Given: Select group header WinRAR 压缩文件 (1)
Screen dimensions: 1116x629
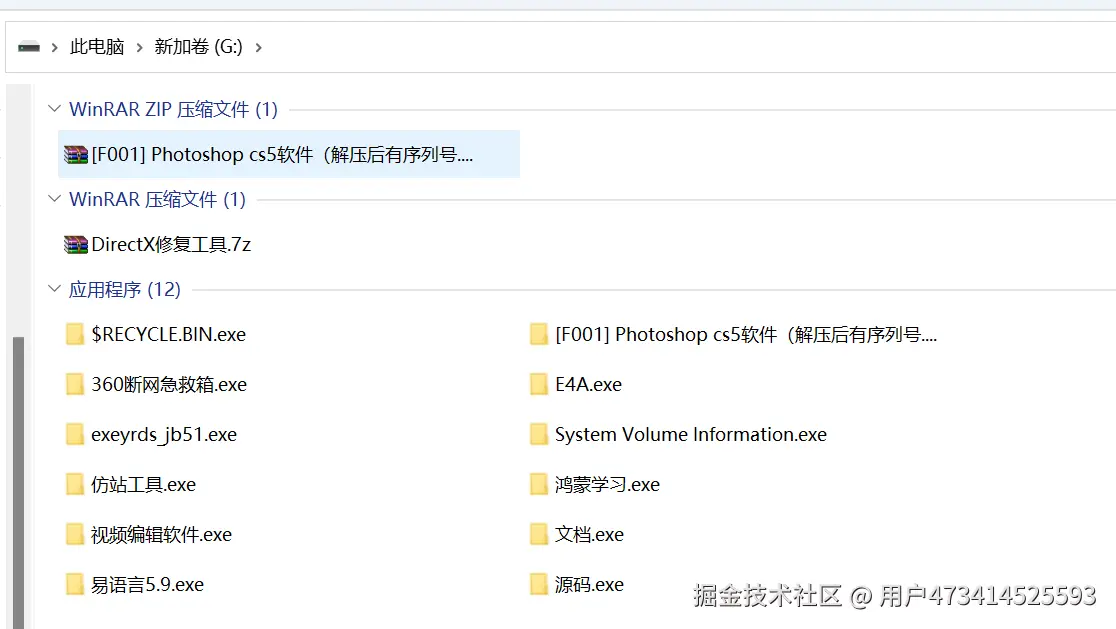Looking at the screenshot, I should pos(157,199).
